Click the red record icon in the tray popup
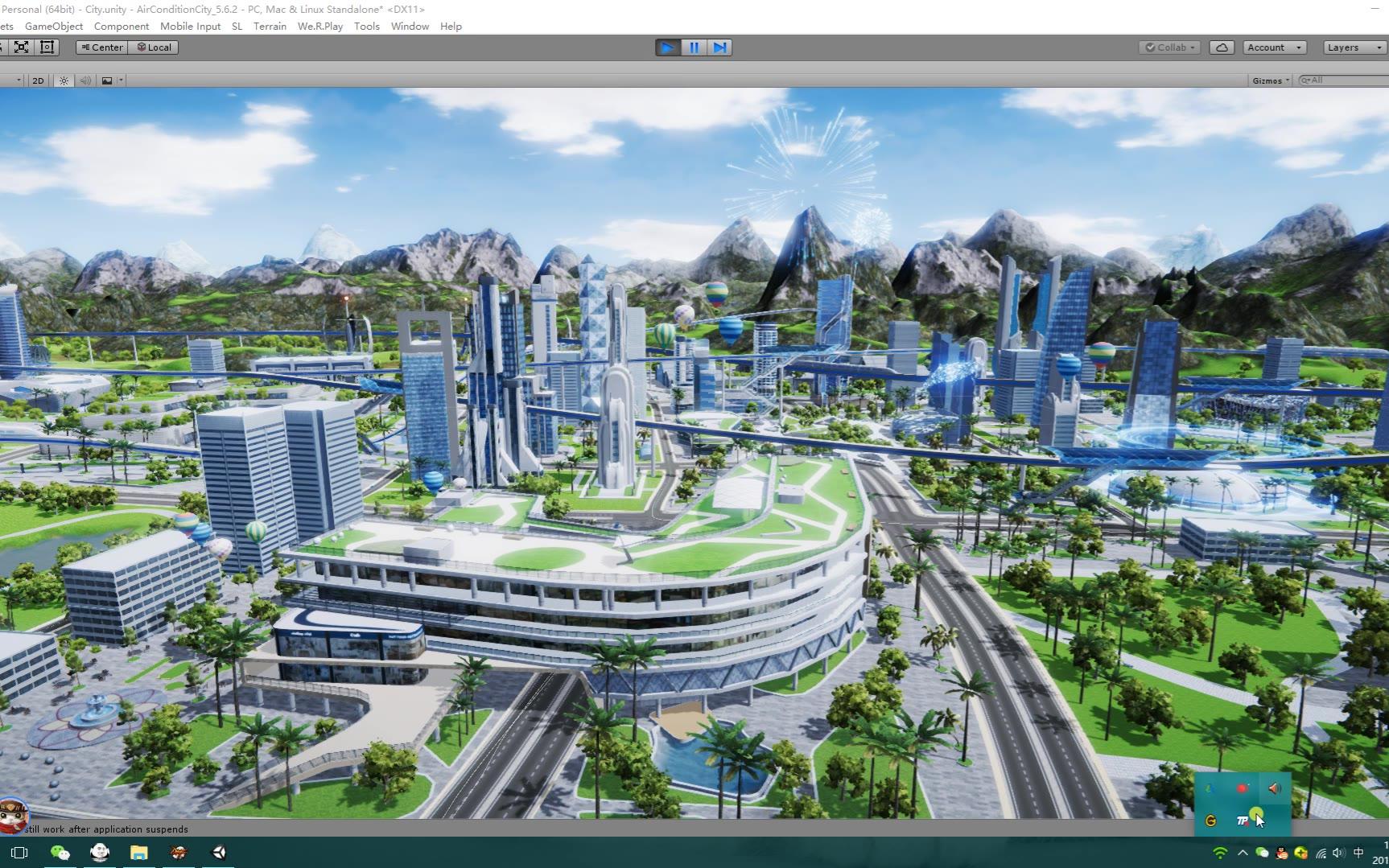This screenshot has width=1389, height=868. [1243, 789]
